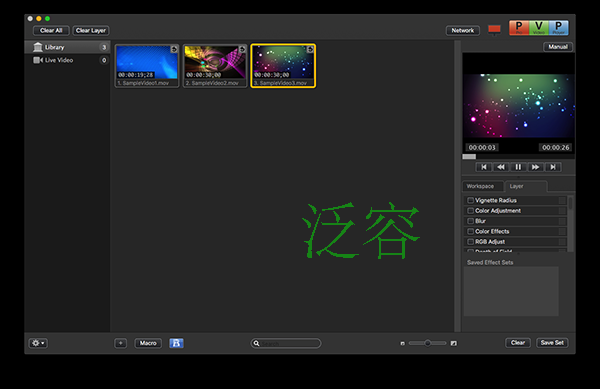Rewind the playing video
This screenshot has width=600, height=389.
[501, 167]
